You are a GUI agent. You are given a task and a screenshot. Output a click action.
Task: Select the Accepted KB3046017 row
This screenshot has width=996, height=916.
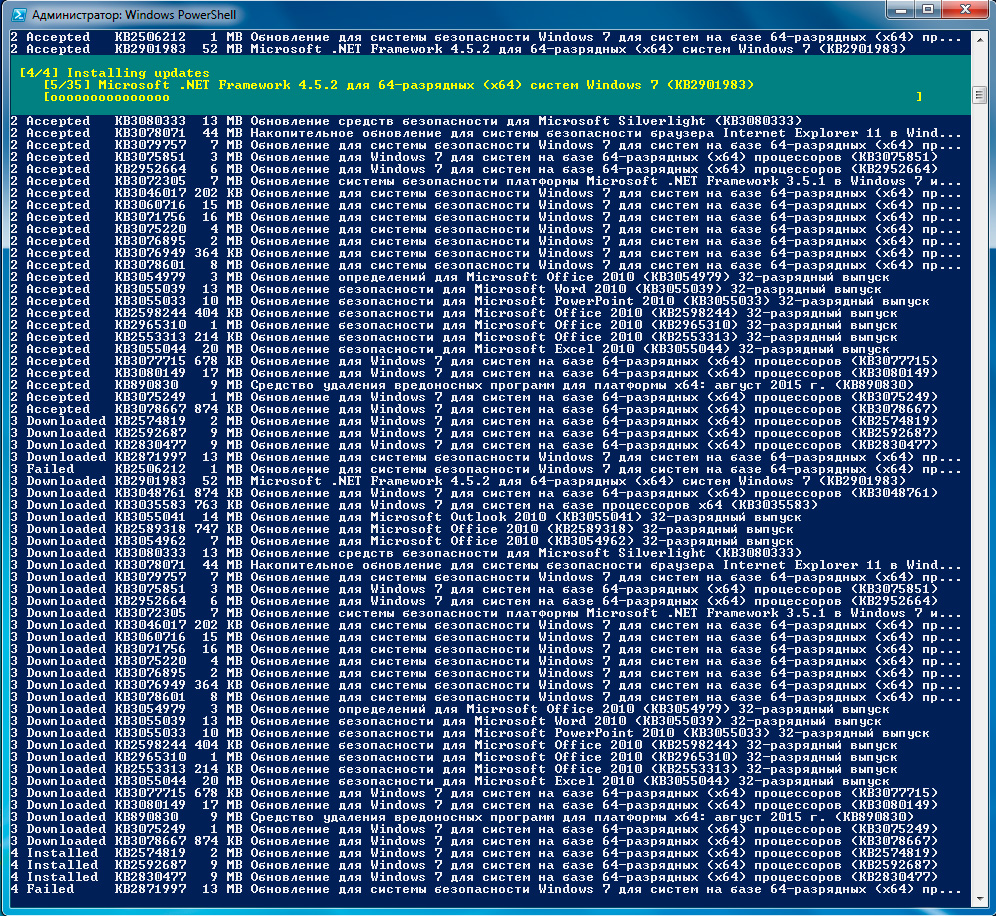[486, 193]
